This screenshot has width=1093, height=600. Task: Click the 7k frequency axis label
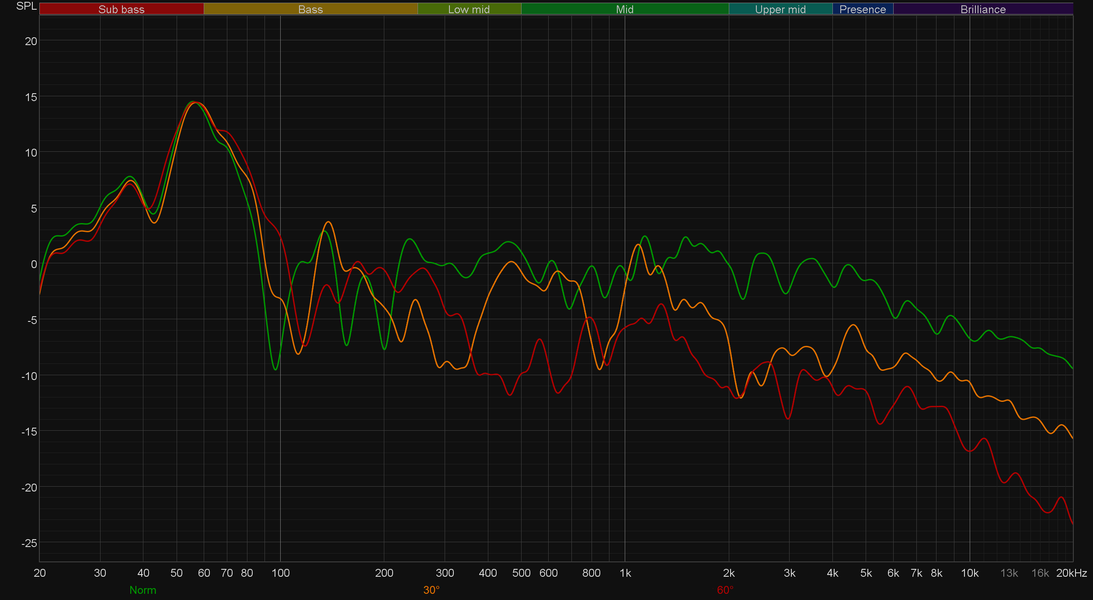coord(916,574)
